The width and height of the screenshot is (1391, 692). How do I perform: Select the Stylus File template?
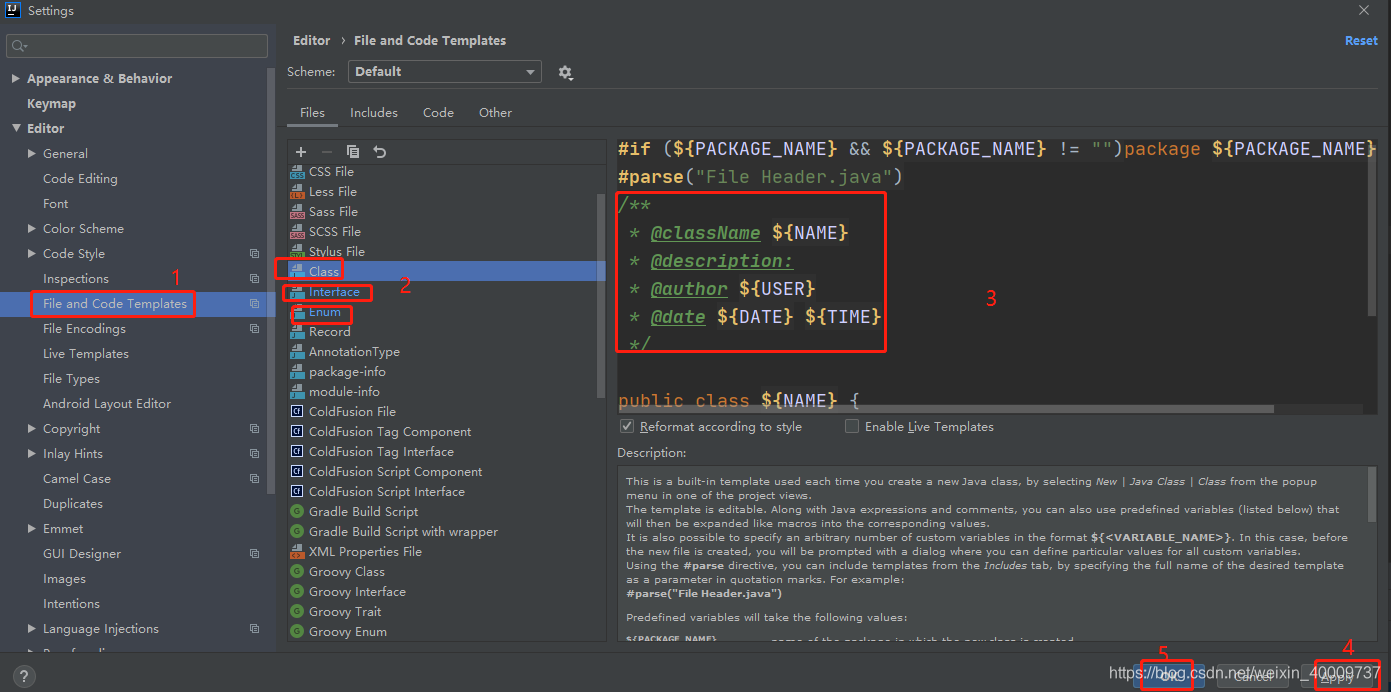click(337, 252)
